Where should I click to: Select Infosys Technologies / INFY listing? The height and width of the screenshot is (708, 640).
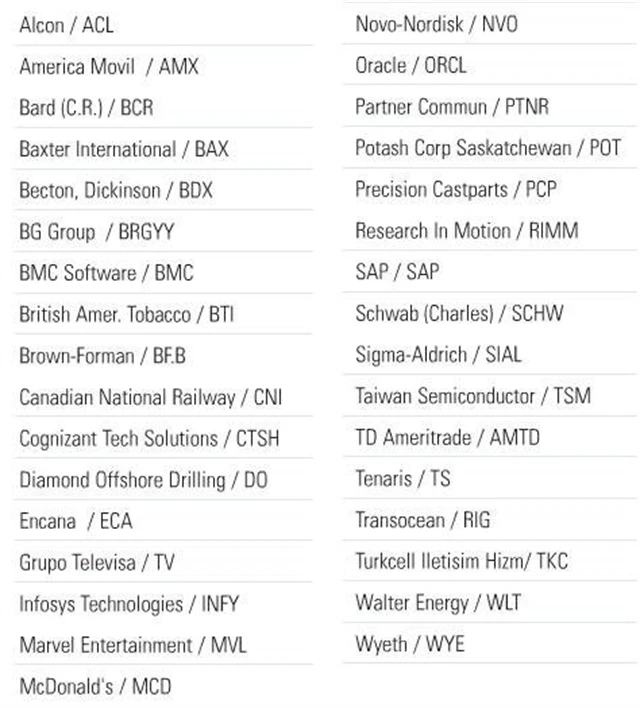coord(129,604)
